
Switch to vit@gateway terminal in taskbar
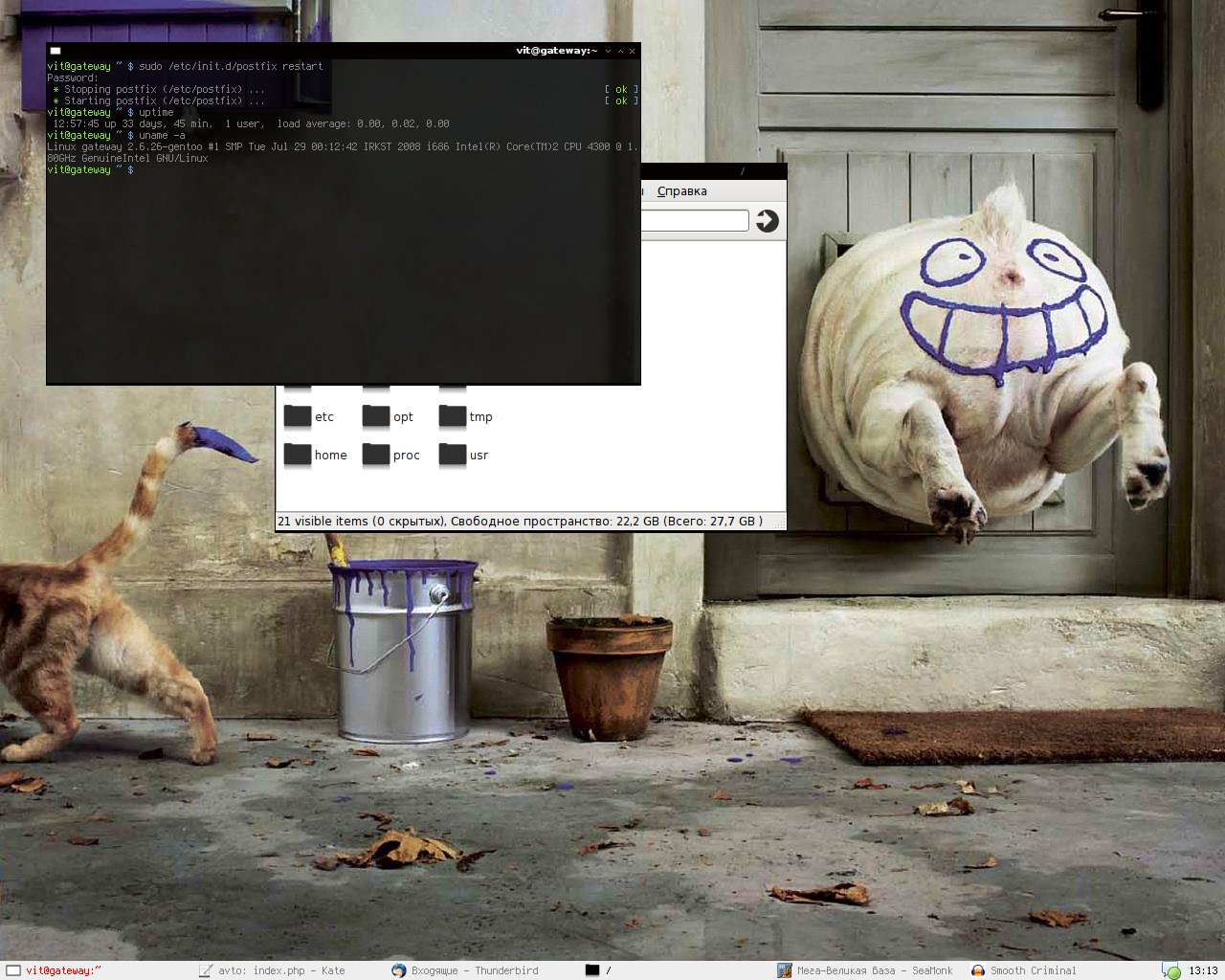pyautogui.click(x=55, y=970)
